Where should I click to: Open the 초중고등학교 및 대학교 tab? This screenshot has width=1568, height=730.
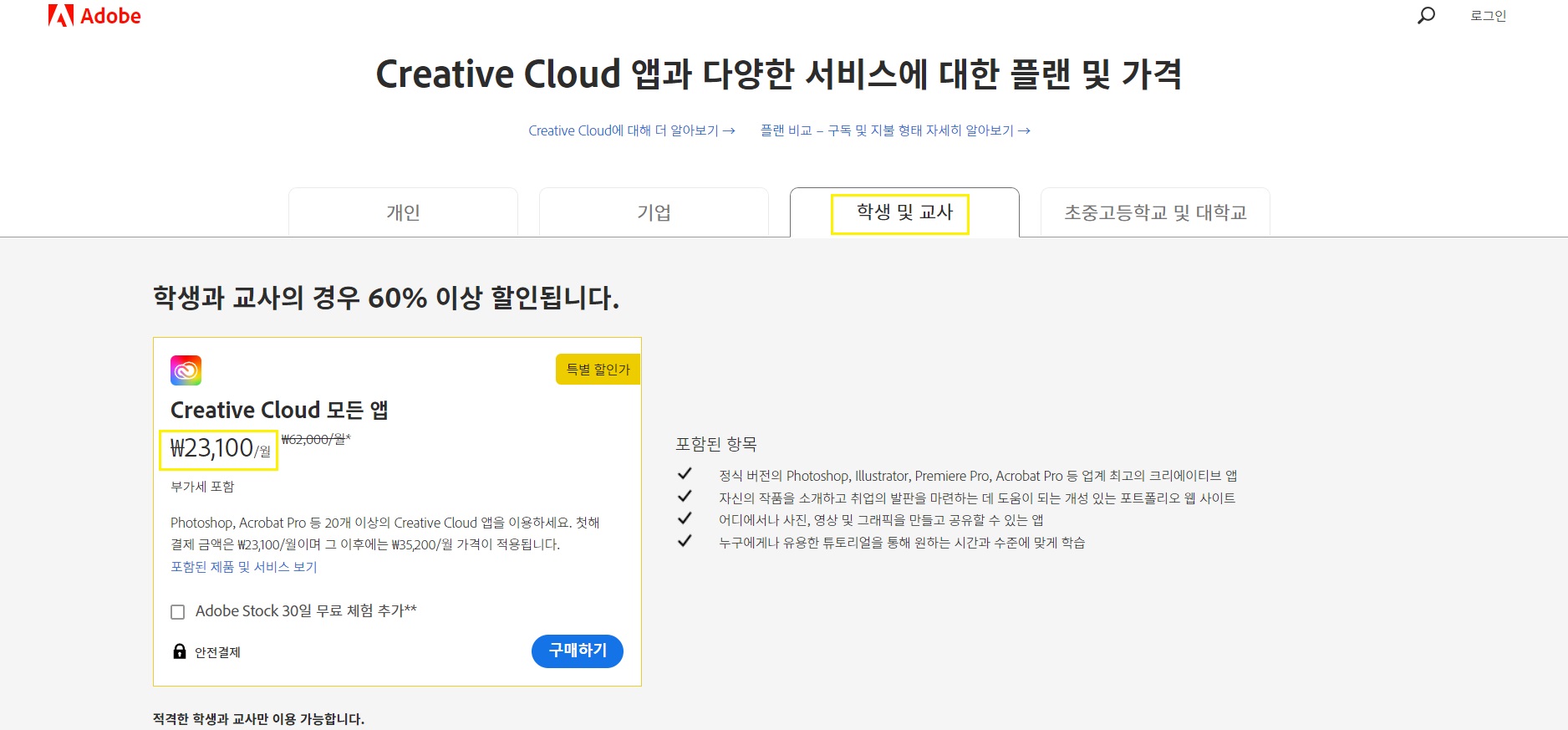click(x=1155, y=212)
